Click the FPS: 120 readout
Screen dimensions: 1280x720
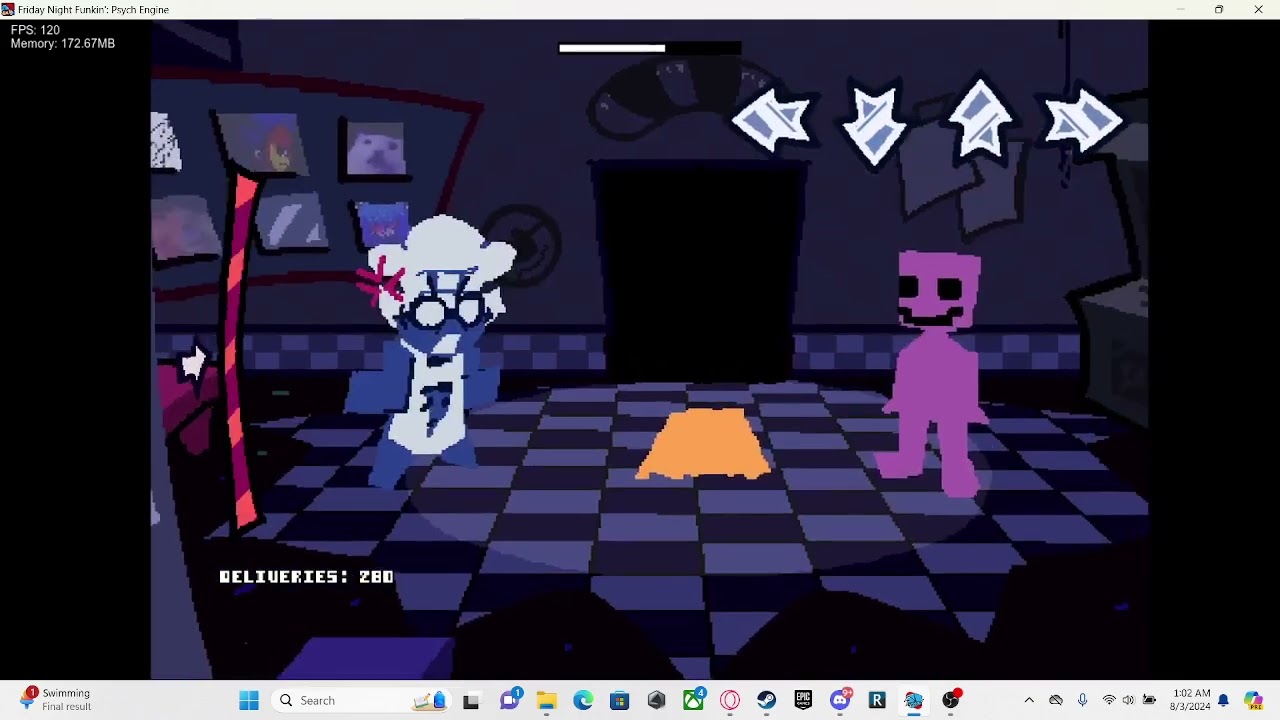coord(36,31)
